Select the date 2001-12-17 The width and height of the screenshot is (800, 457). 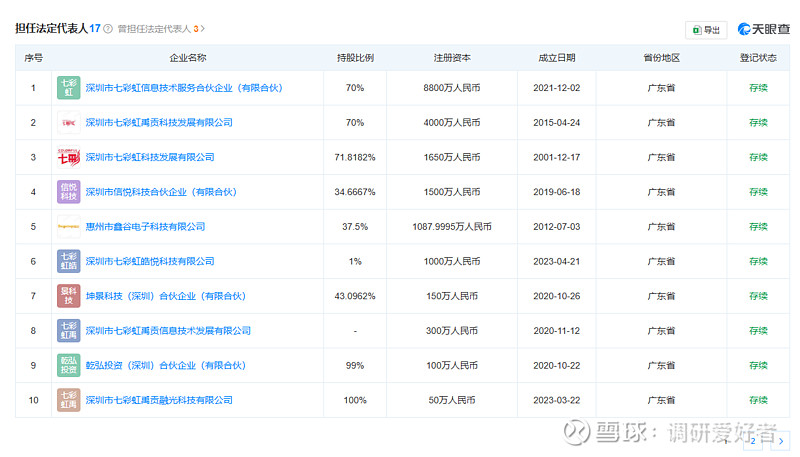(557, 157)
